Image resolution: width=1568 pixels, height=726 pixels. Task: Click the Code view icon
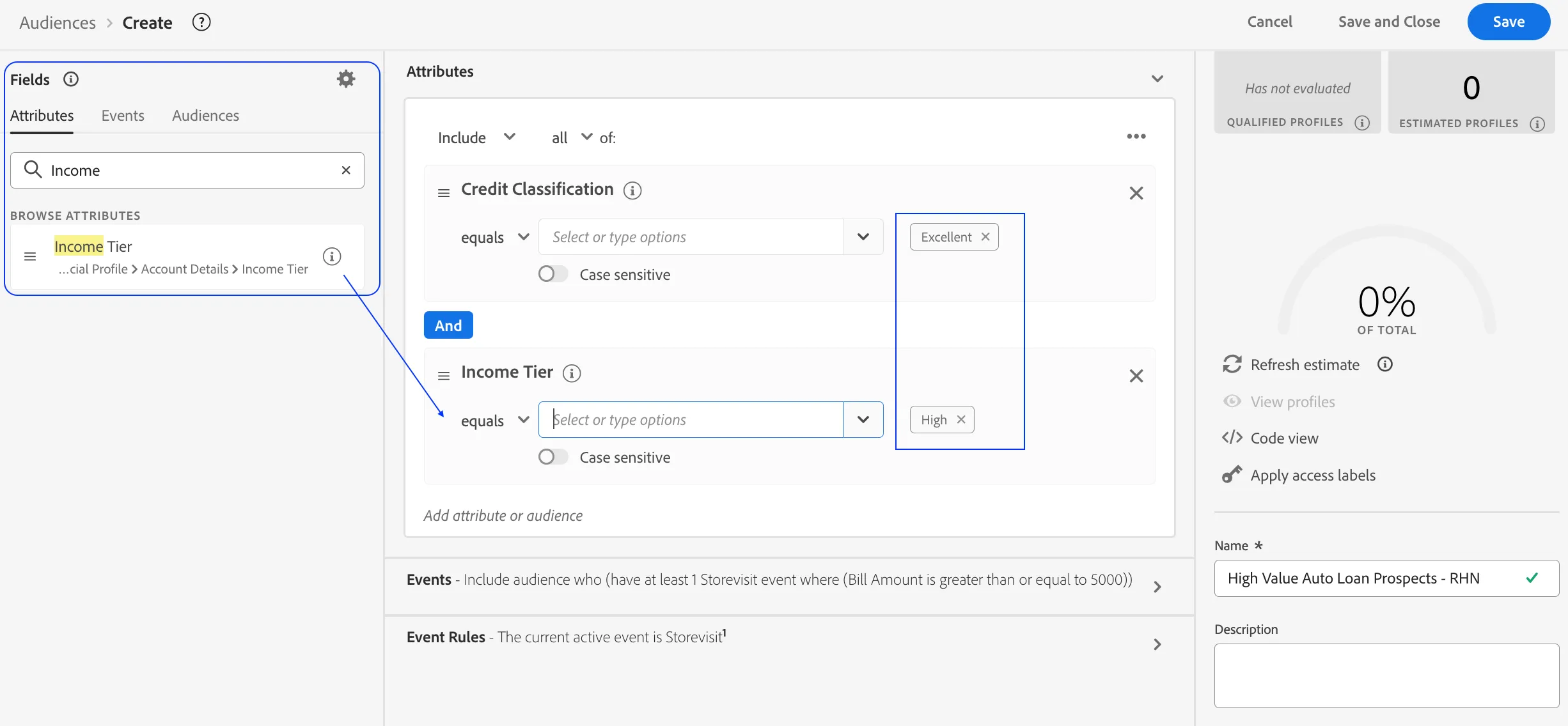coord(1232,438)
